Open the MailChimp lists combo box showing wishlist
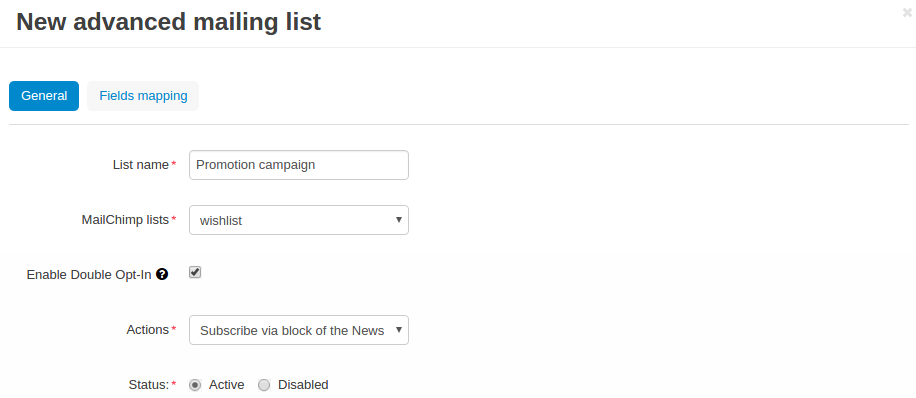 (299, 220)
